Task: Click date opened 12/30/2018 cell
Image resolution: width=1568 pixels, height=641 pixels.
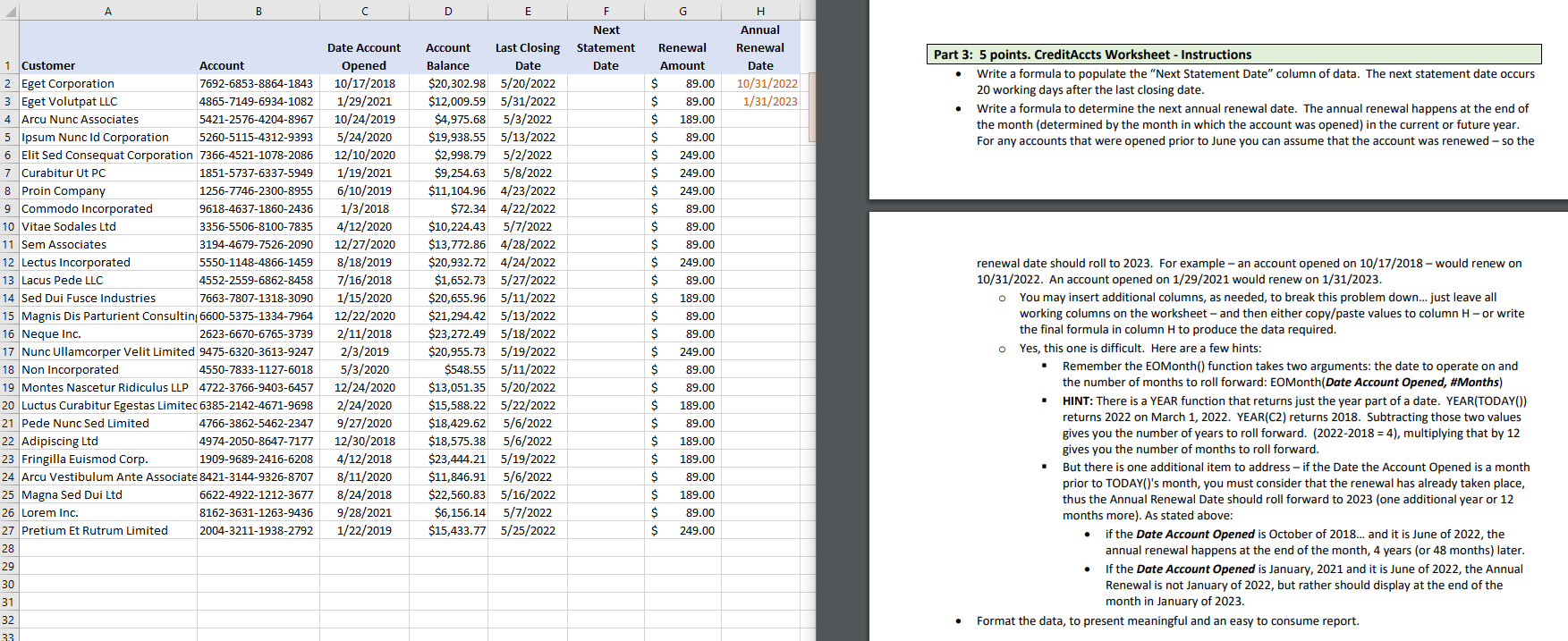Action: point(364,441)
